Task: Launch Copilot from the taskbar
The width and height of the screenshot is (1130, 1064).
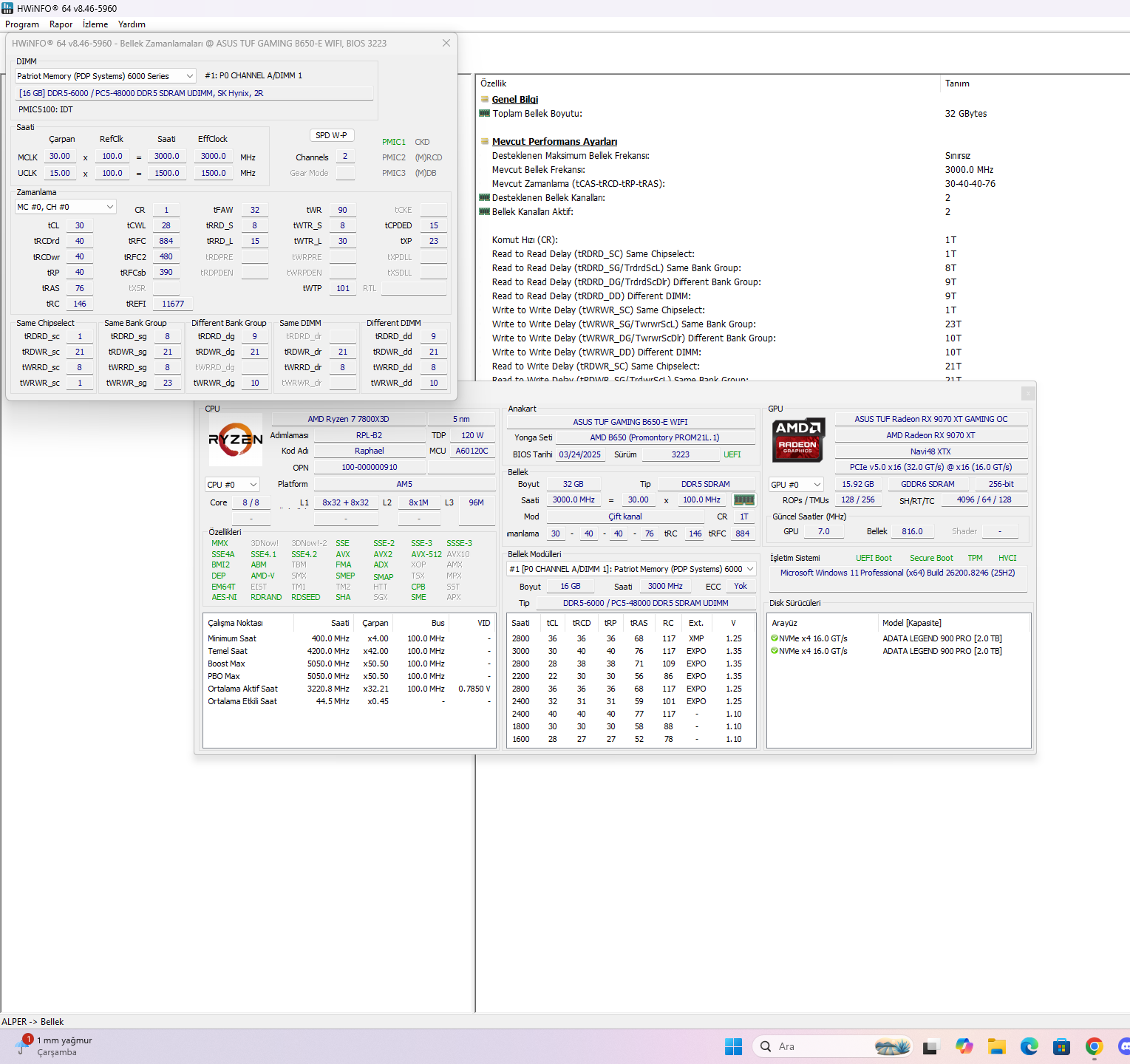Action: tap(964, 1046)
